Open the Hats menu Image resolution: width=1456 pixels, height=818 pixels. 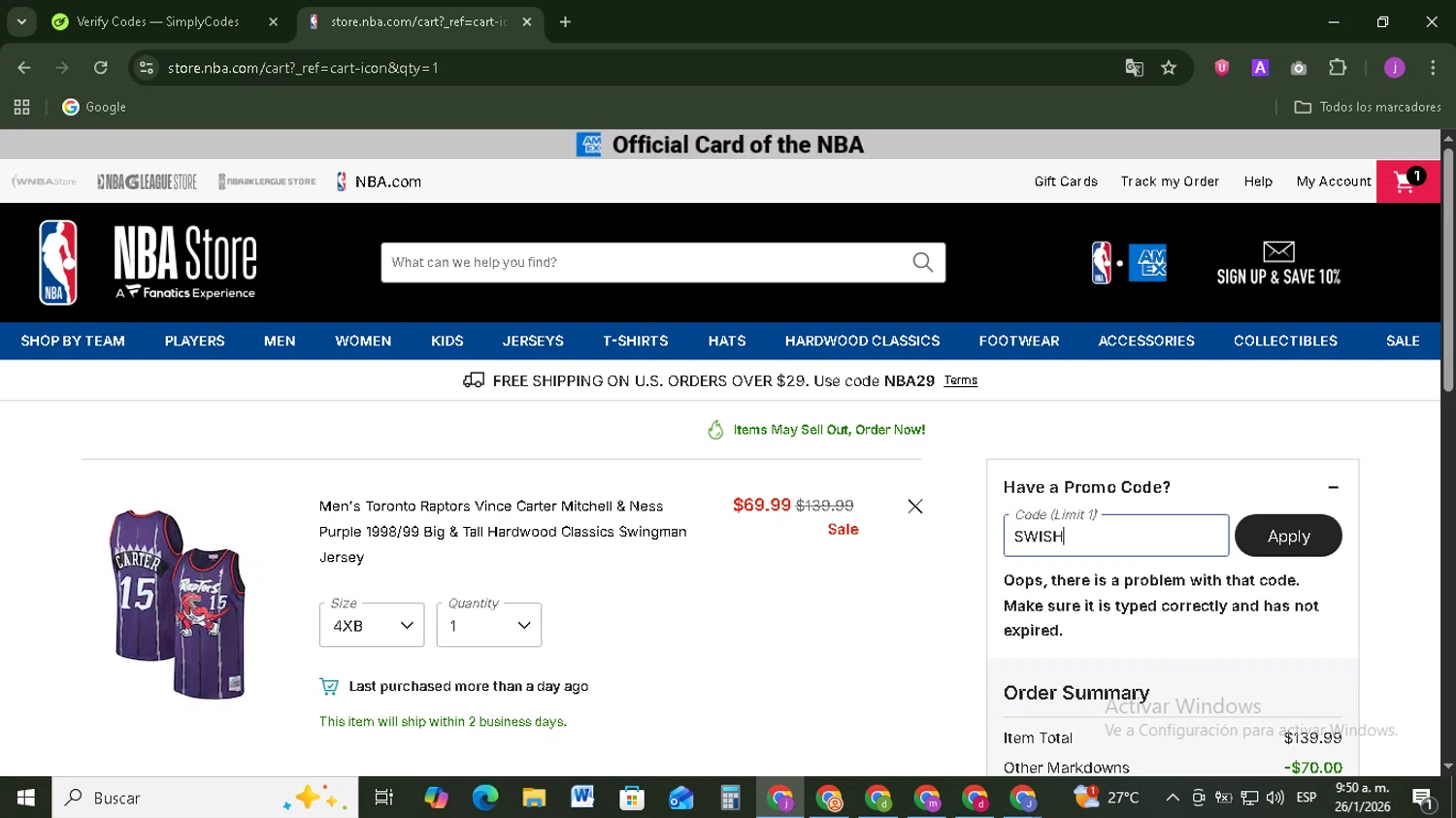727,342
